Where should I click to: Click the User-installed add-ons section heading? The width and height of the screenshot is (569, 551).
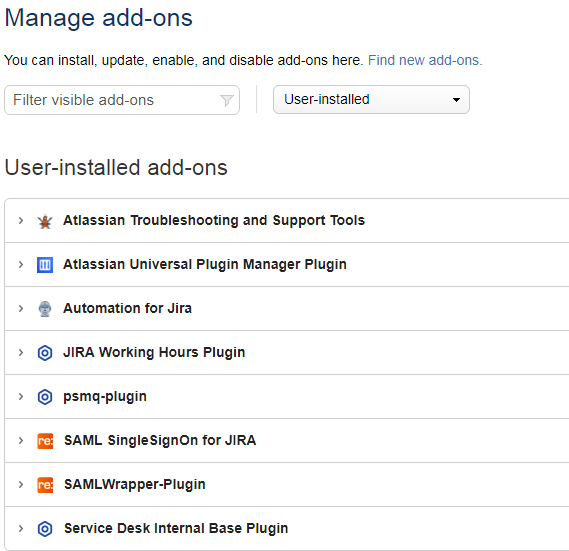[116, 167]
